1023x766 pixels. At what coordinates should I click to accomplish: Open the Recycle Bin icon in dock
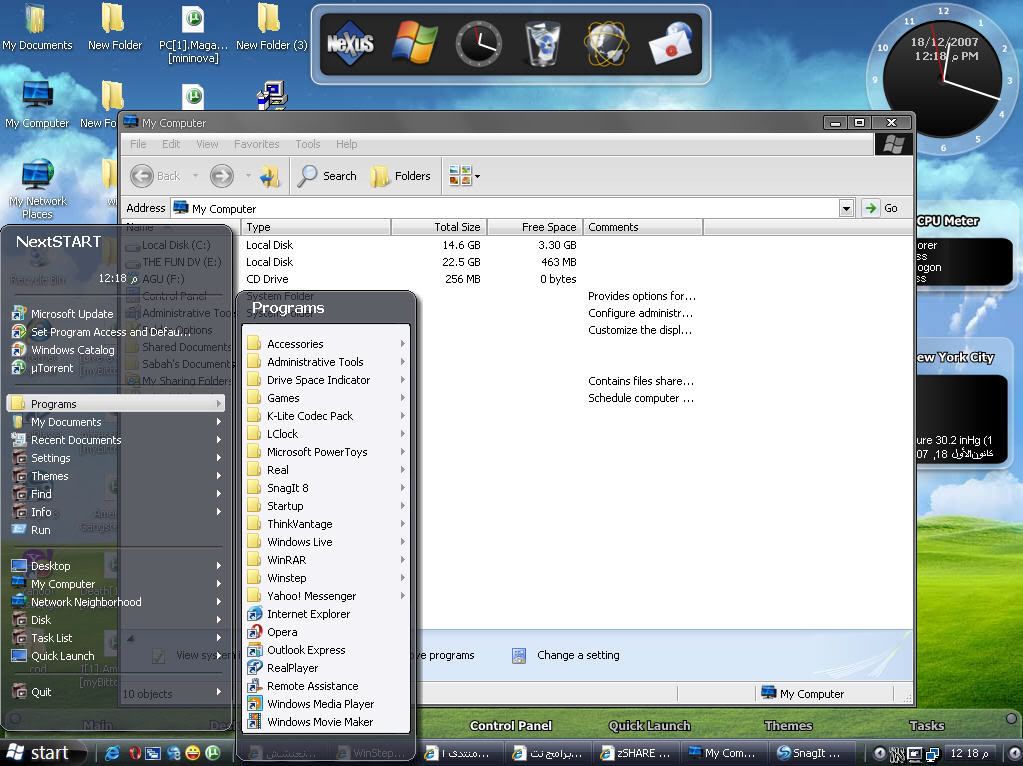pyautogui.click(x=543, y=43)
